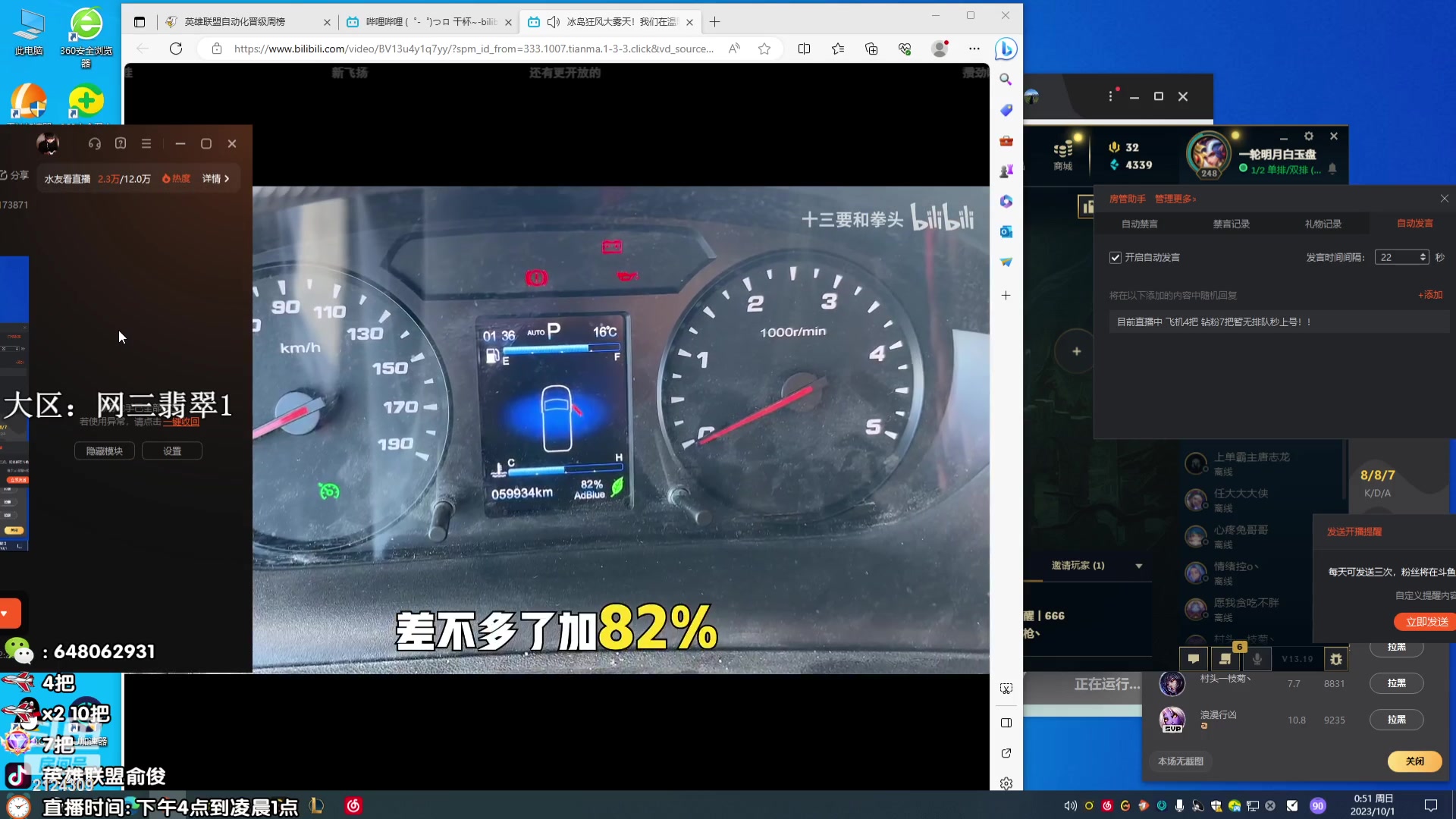This screenshot has width=1456, height=819.
Task: Open hamburger menu in Douyu streaming window
Action: coord(146,143)
